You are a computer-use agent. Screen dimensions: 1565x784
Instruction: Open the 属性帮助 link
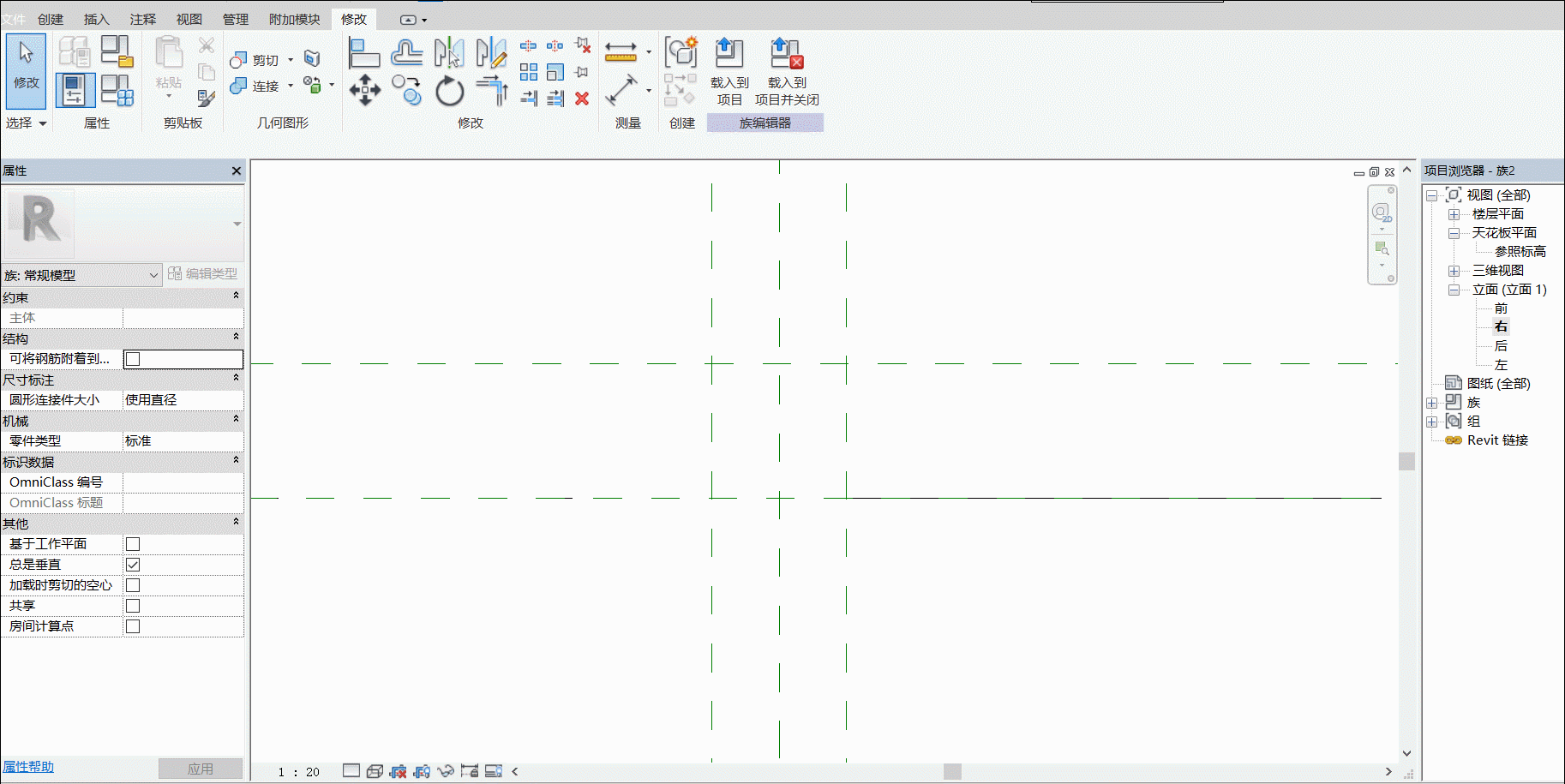[x=28, y=767]
